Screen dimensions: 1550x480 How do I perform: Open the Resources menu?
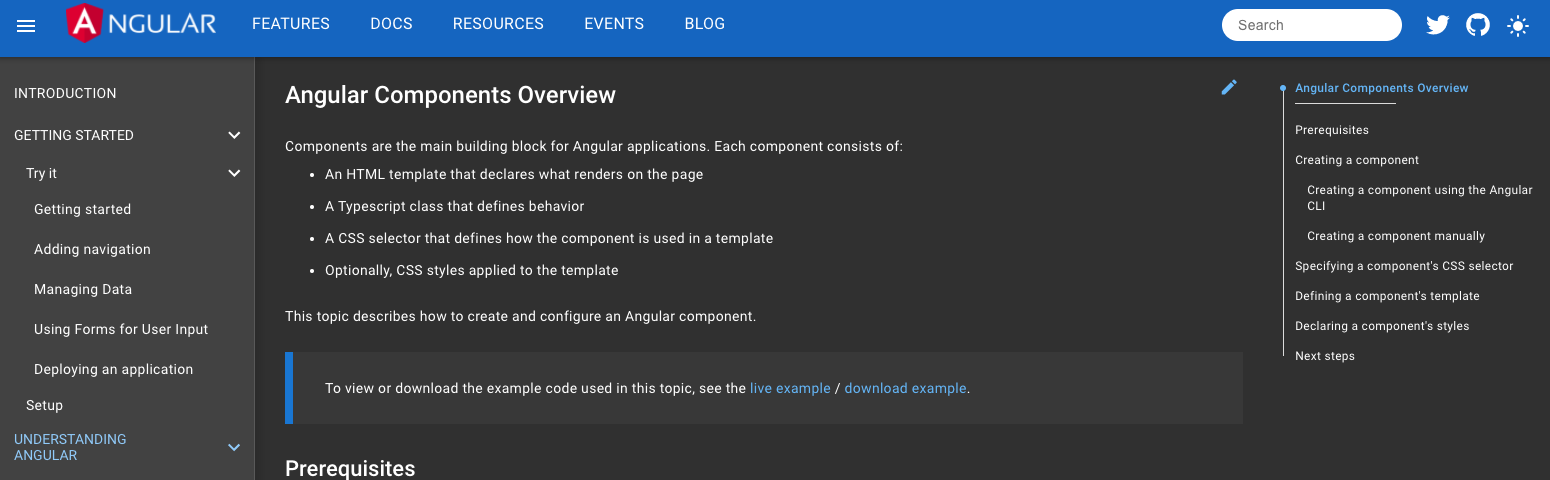point(498,24)
